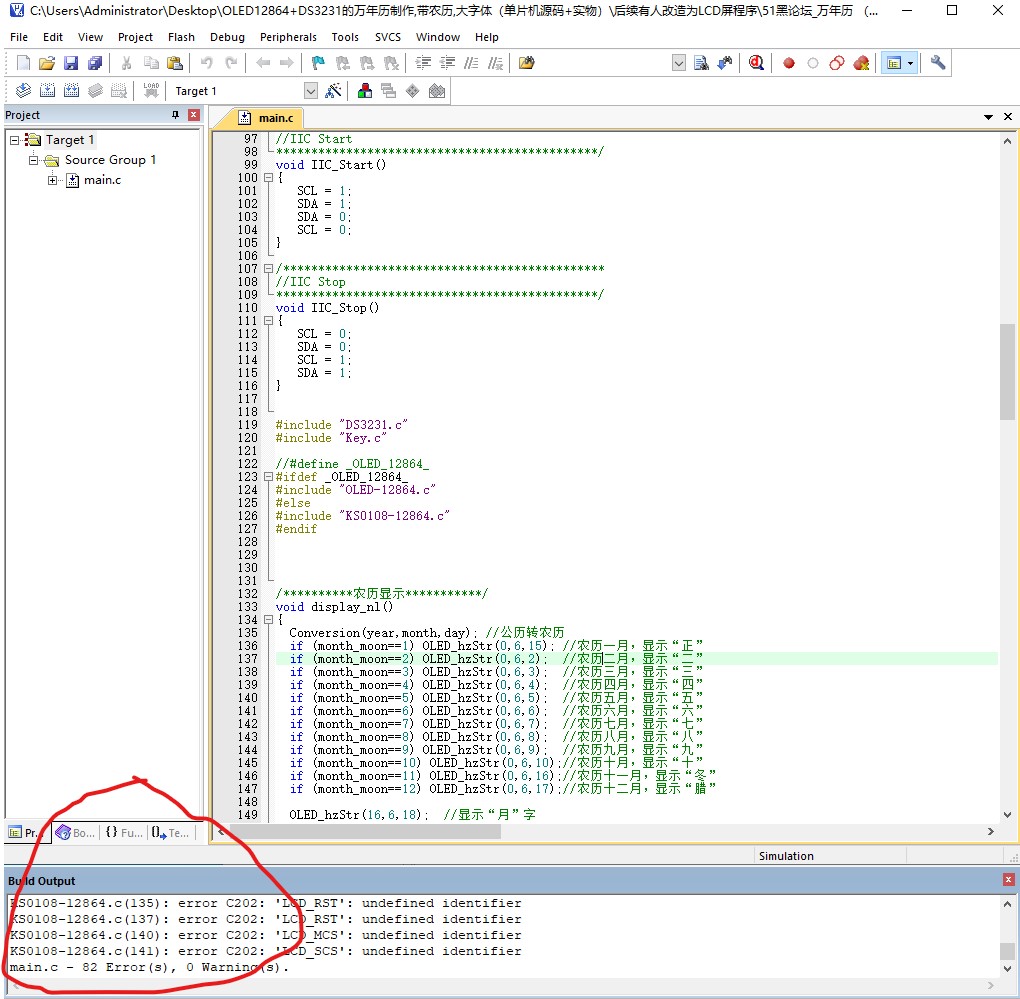Collapse the Target 1 tree node
Viewport: 1020px width, 999px height.
coord(14,140)
